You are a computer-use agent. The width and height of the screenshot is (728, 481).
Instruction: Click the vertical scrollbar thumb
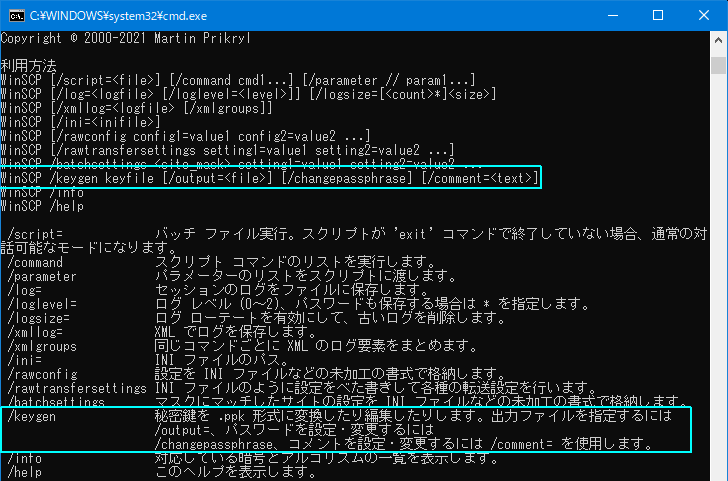[x=718, y=65]
